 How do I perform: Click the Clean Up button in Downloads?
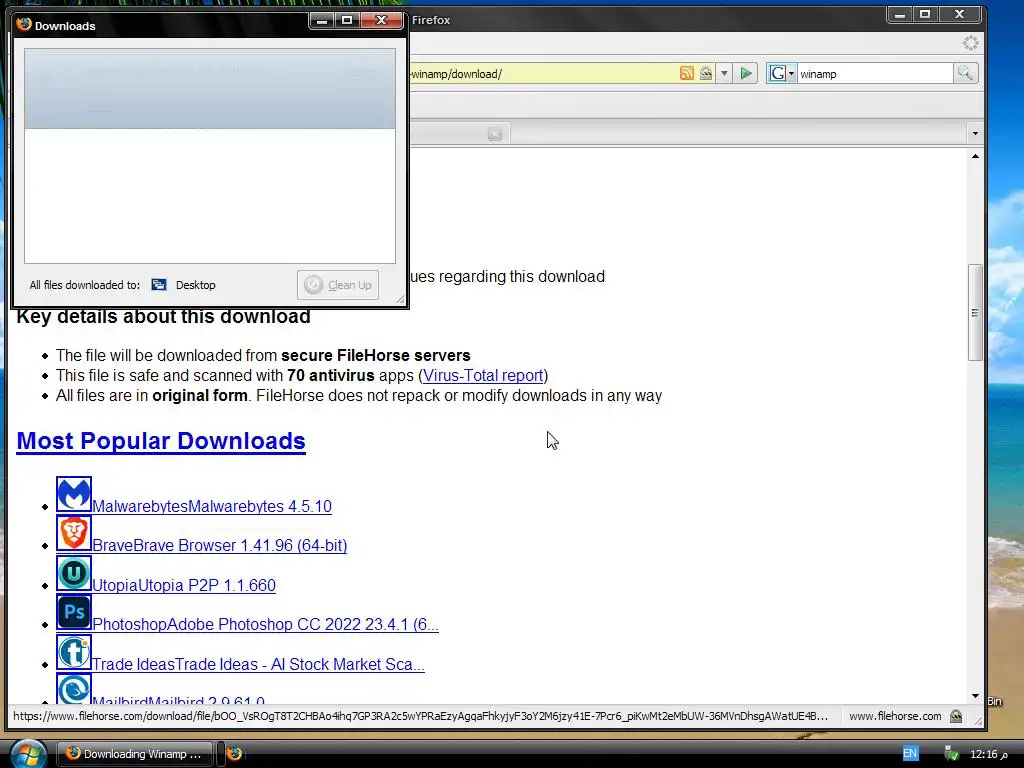pyautogui.click(x=338, y=285)
